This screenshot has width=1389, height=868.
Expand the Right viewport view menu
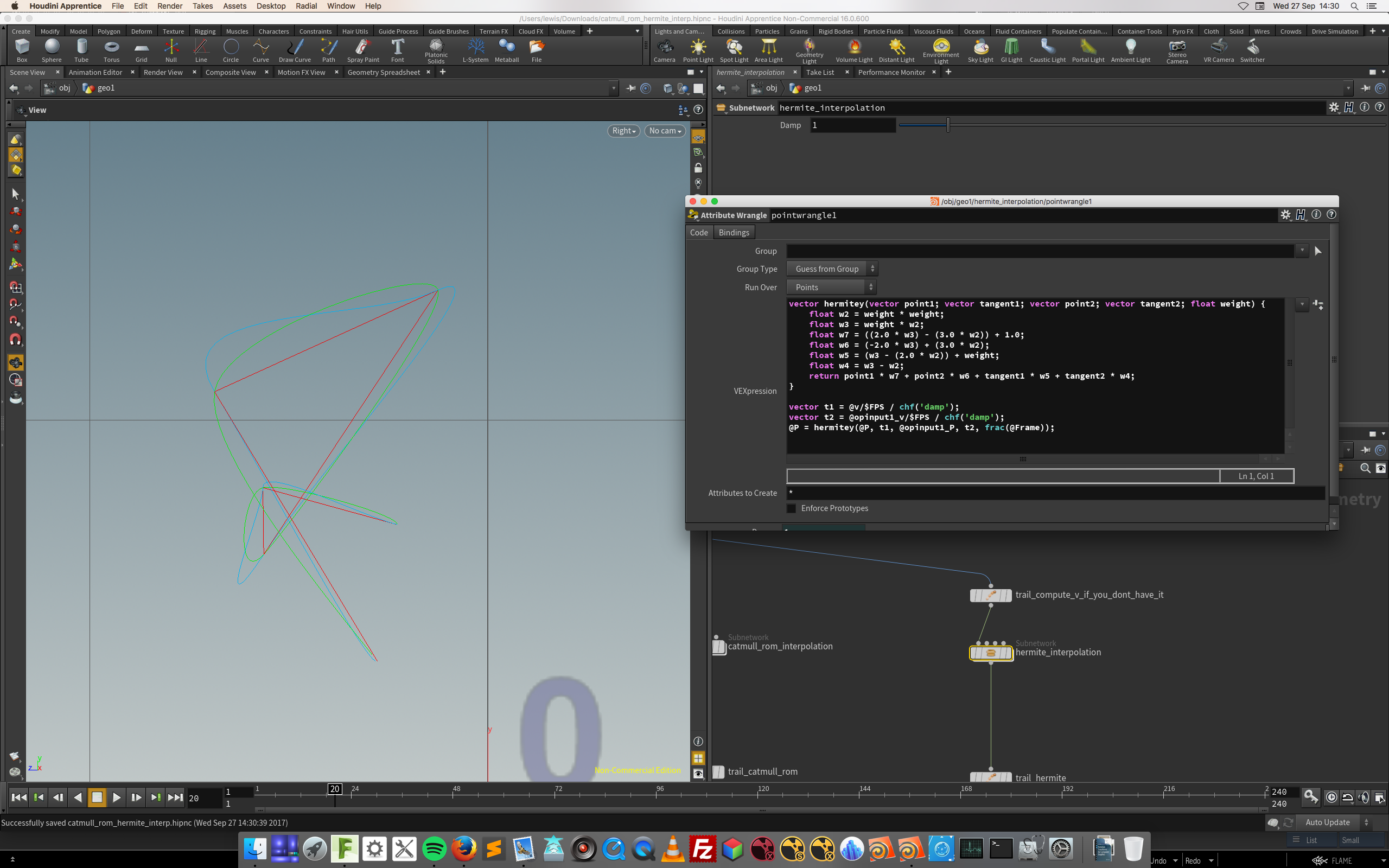pos(623,131)
